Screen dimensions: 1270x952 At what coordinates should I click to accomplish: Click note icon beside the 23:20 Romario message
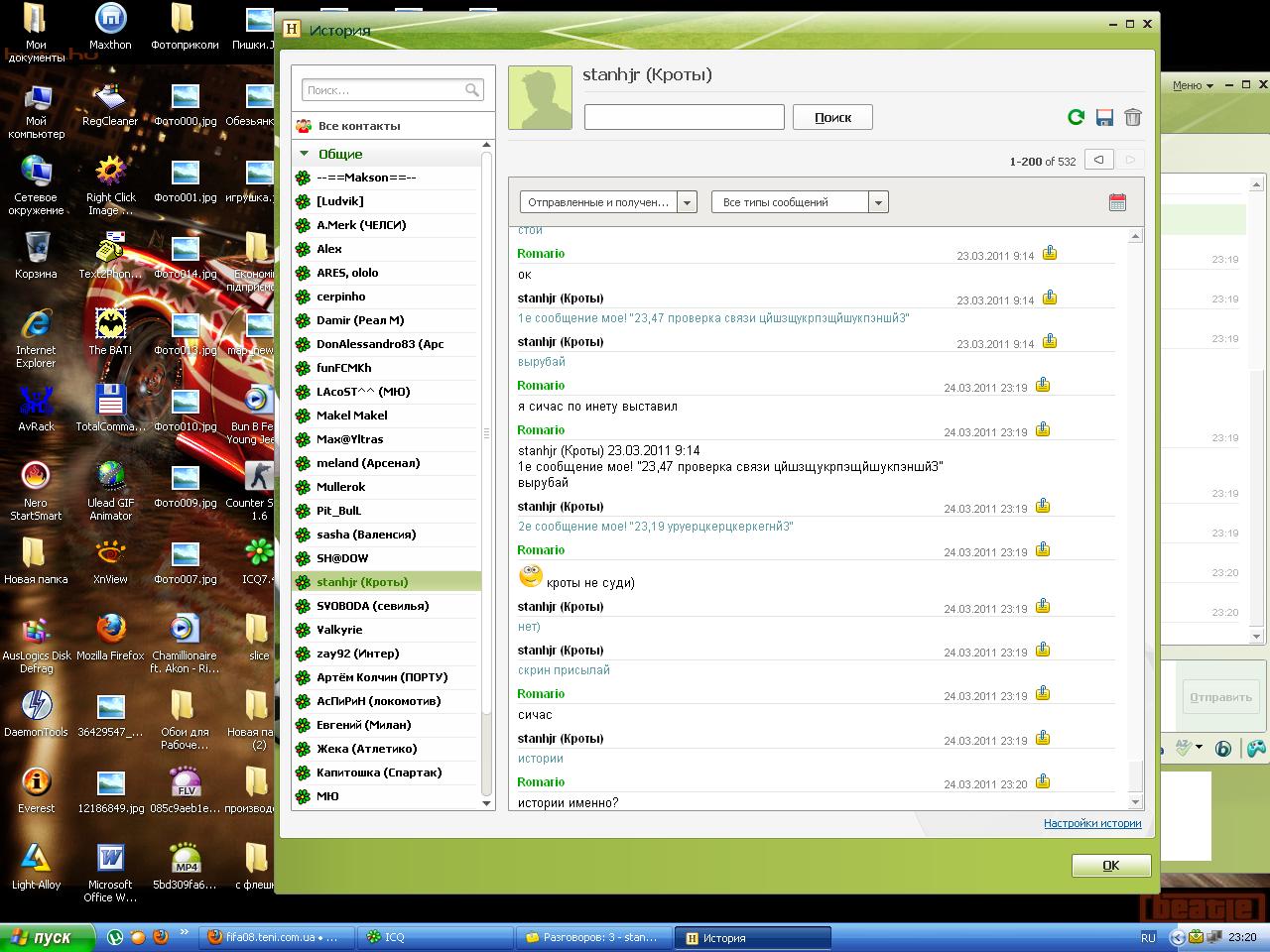click(1043, 781)
